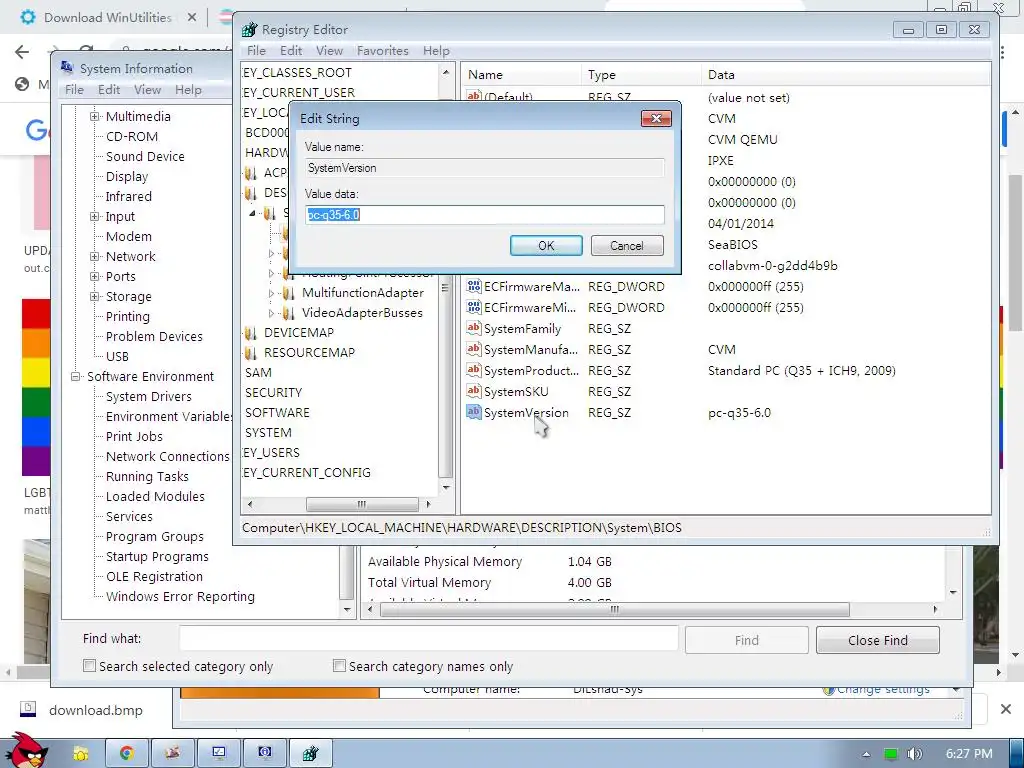Viewport: 1024px width, 768px height.
Task: Expand the Ports node
Action: (95, 276)
